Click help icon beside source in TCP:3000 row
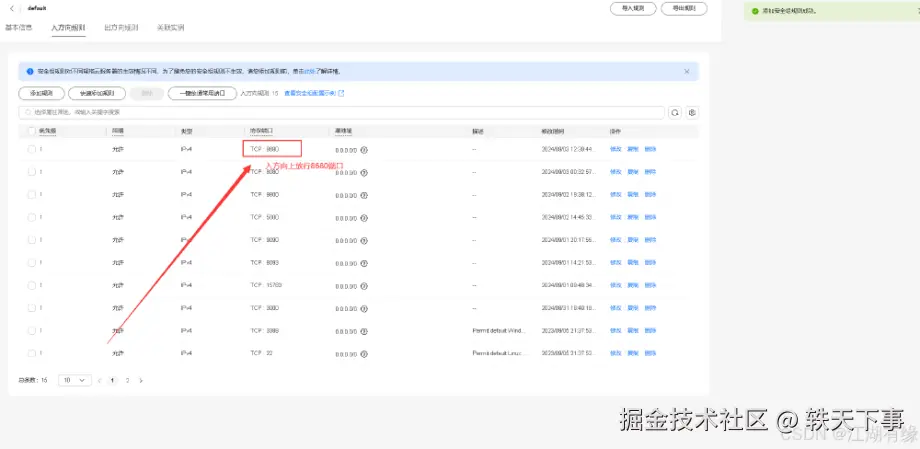920x449 pixels. (x=364, y=308)
